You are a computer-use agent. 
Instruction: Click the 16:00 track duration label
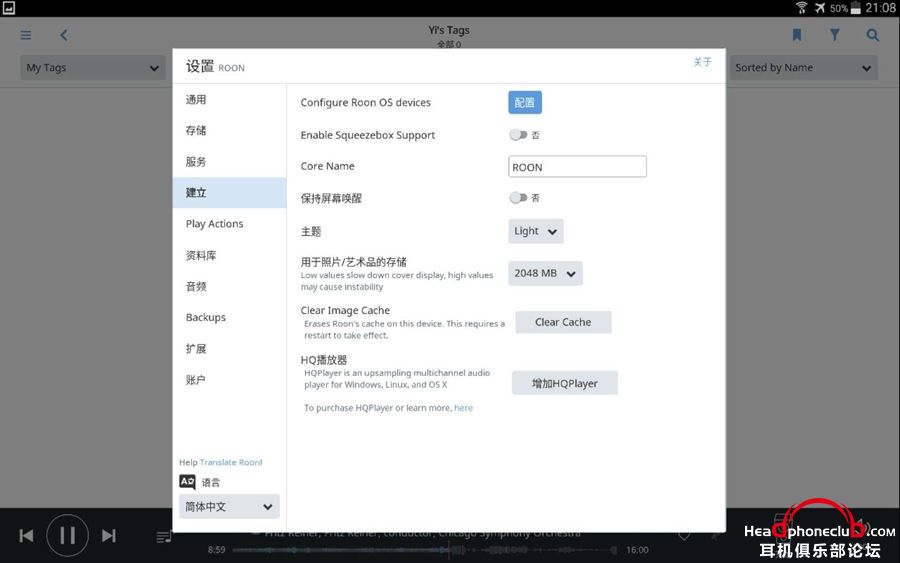point(637,550)
